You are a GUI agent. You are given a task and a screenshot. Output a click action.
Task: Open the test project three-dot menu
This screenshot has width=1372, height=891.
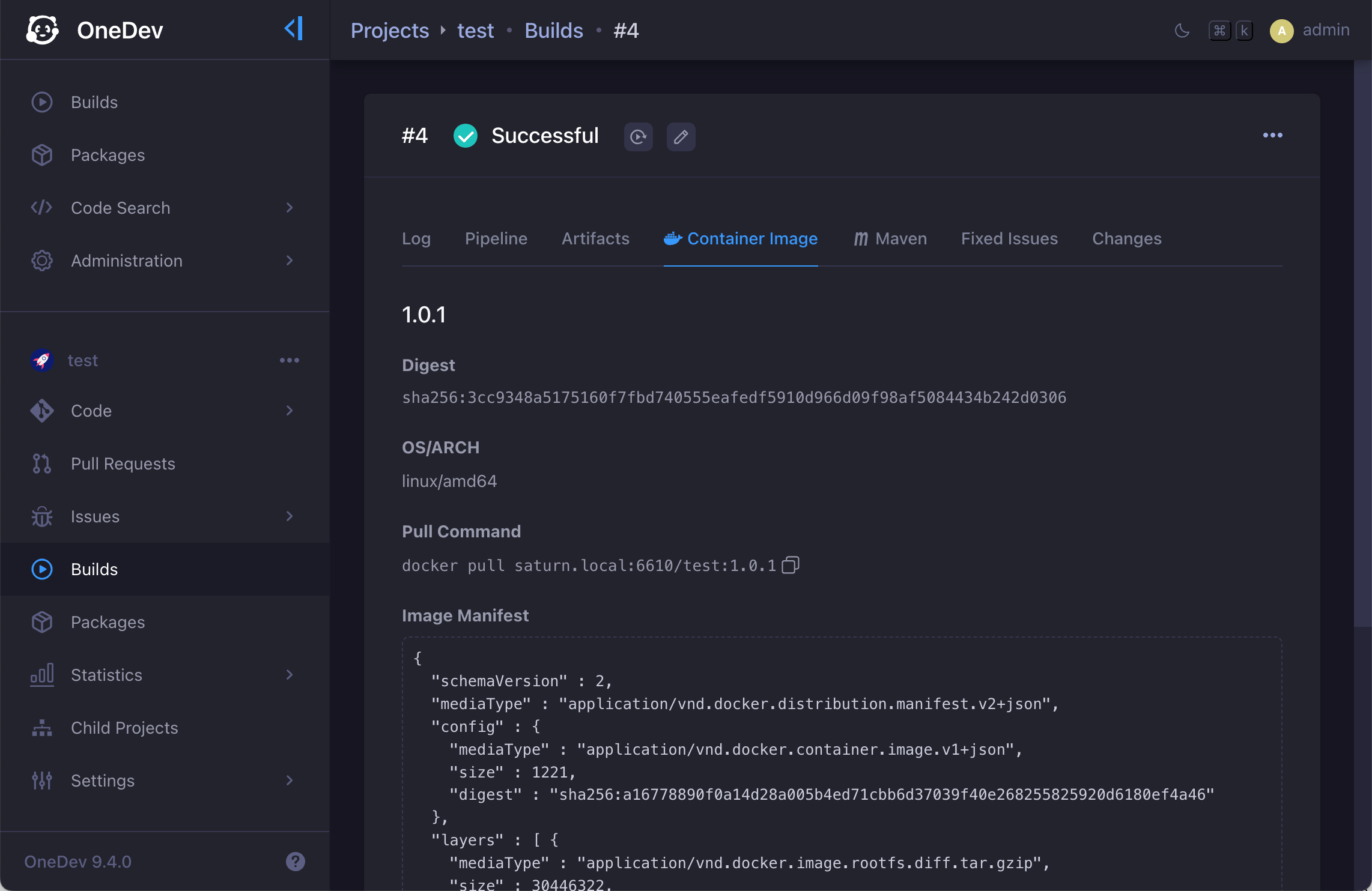tap(289, 360)
